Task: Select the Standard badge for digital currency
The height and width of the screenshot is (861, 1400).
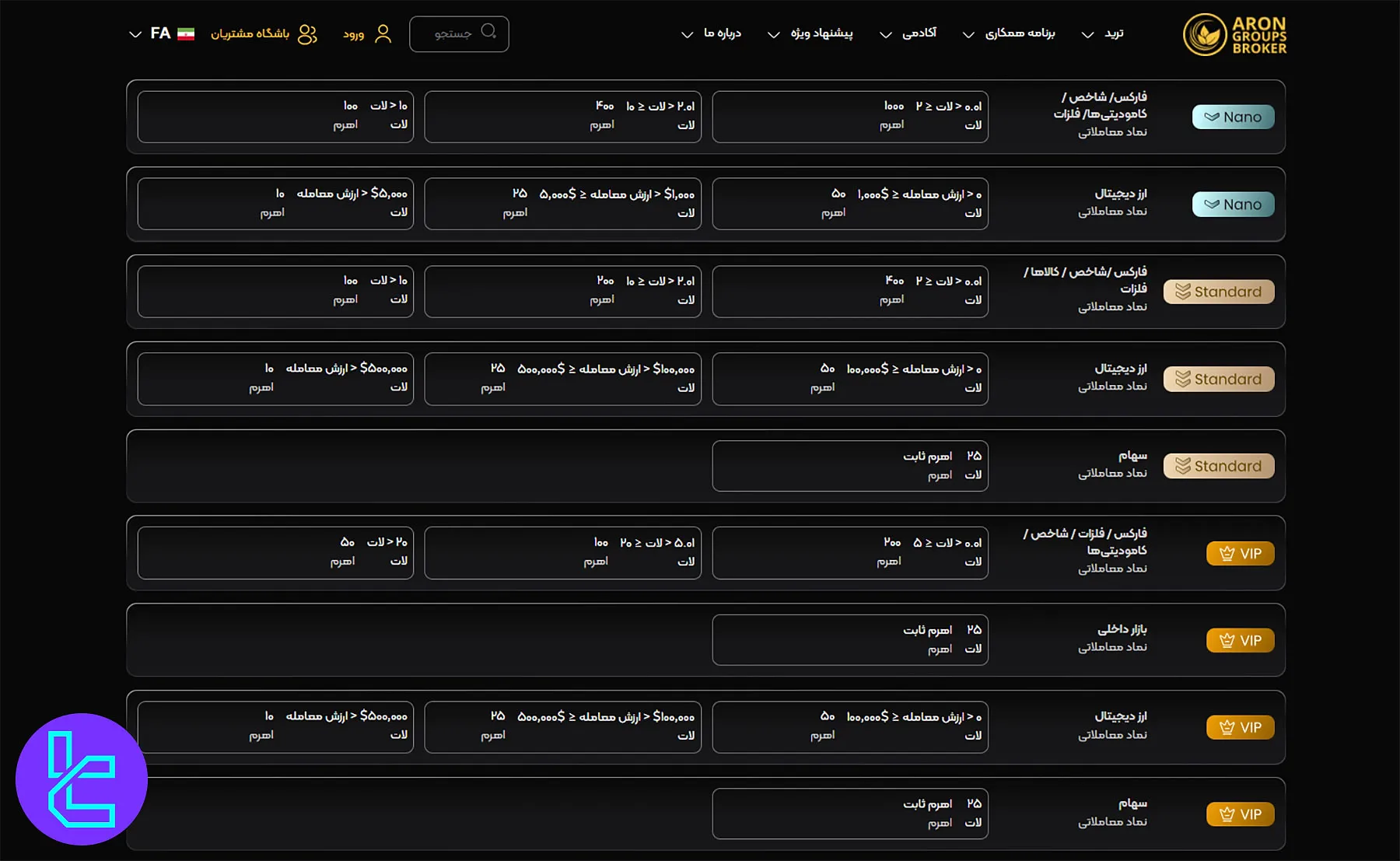Action: [x=1218, y=379]
